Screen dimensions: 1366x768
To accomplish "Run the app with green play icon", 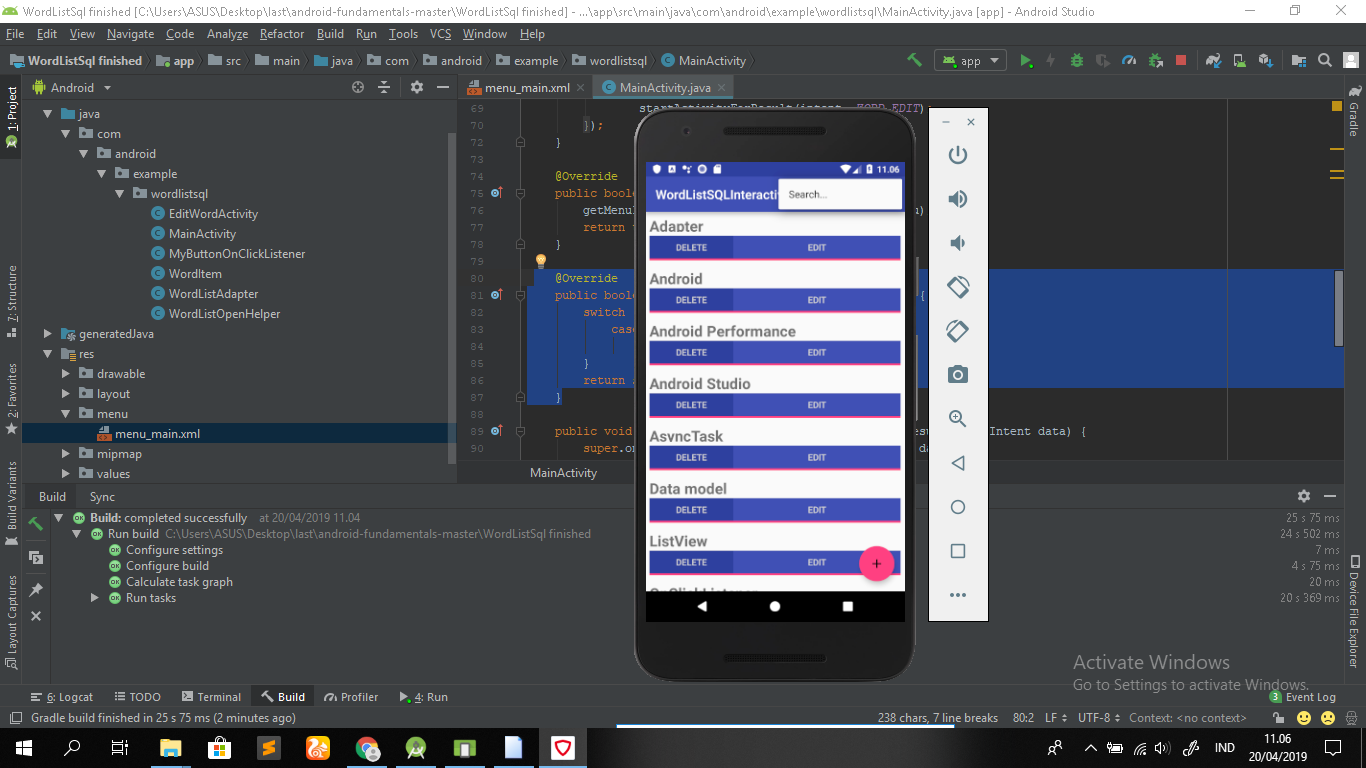I will pos(1026,60).
